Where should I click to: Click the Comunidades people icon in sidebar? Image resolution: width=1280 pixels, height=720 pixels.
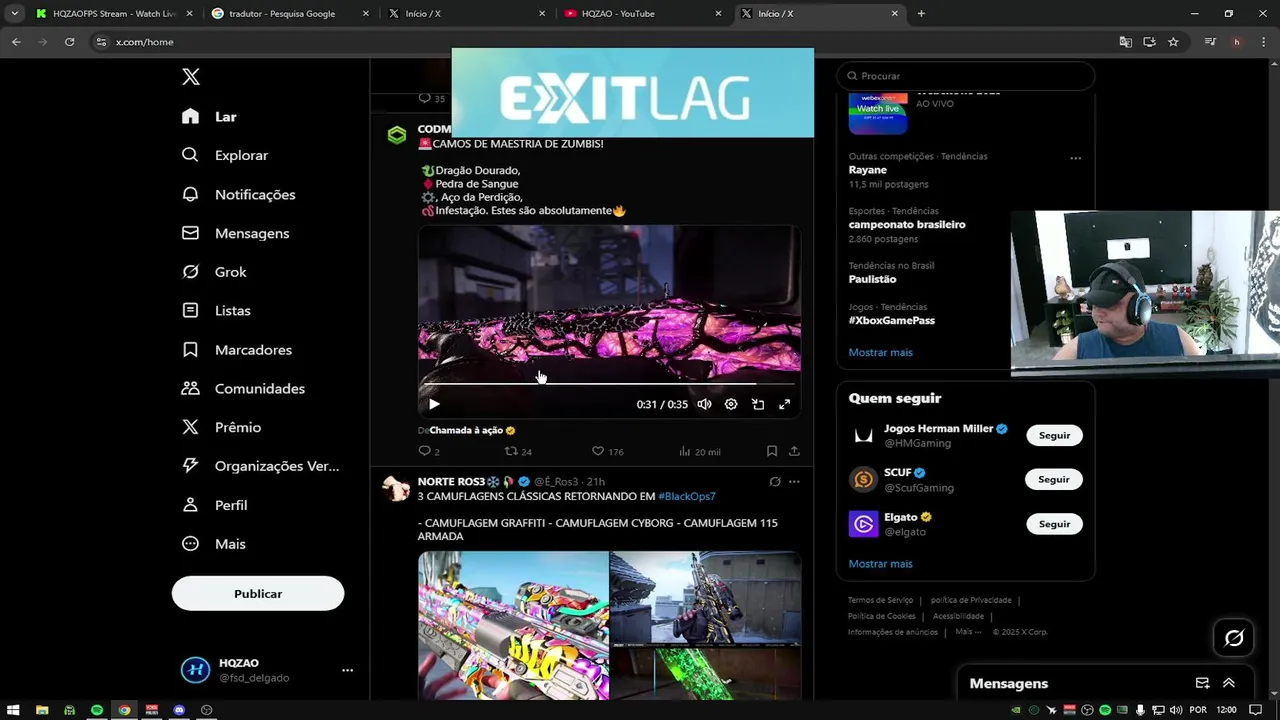tap(190, 388)
